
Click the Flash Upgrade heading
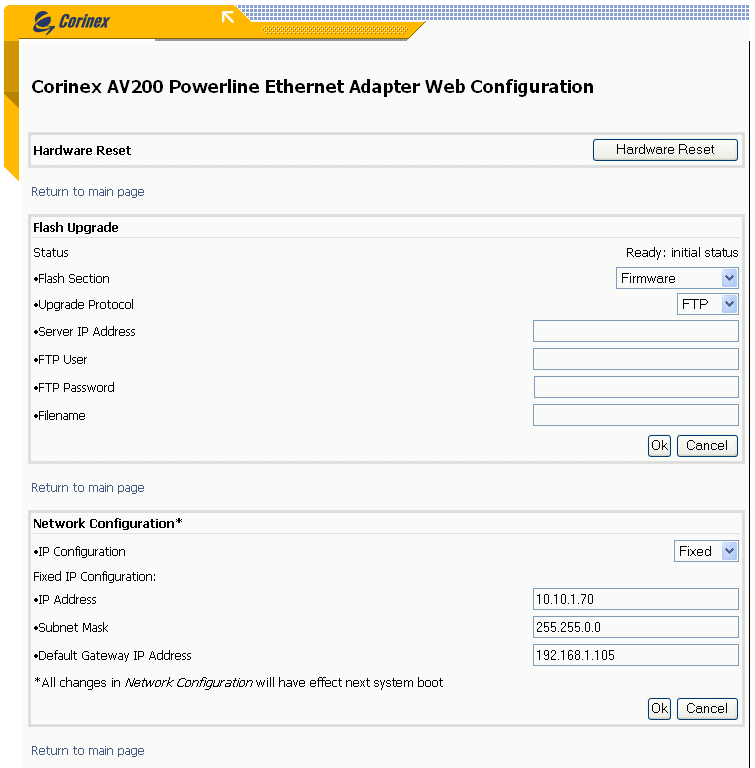point(75,228)
